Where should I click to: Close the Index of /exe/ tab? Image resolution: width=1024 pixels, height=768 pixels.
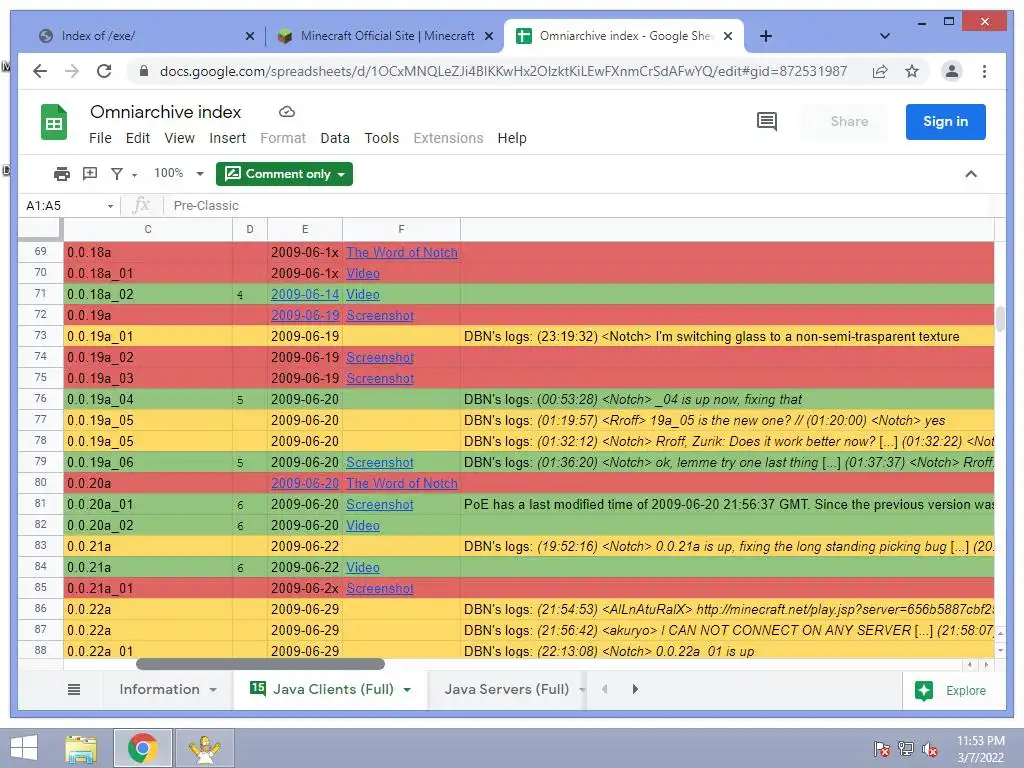[x=249, y=37]
